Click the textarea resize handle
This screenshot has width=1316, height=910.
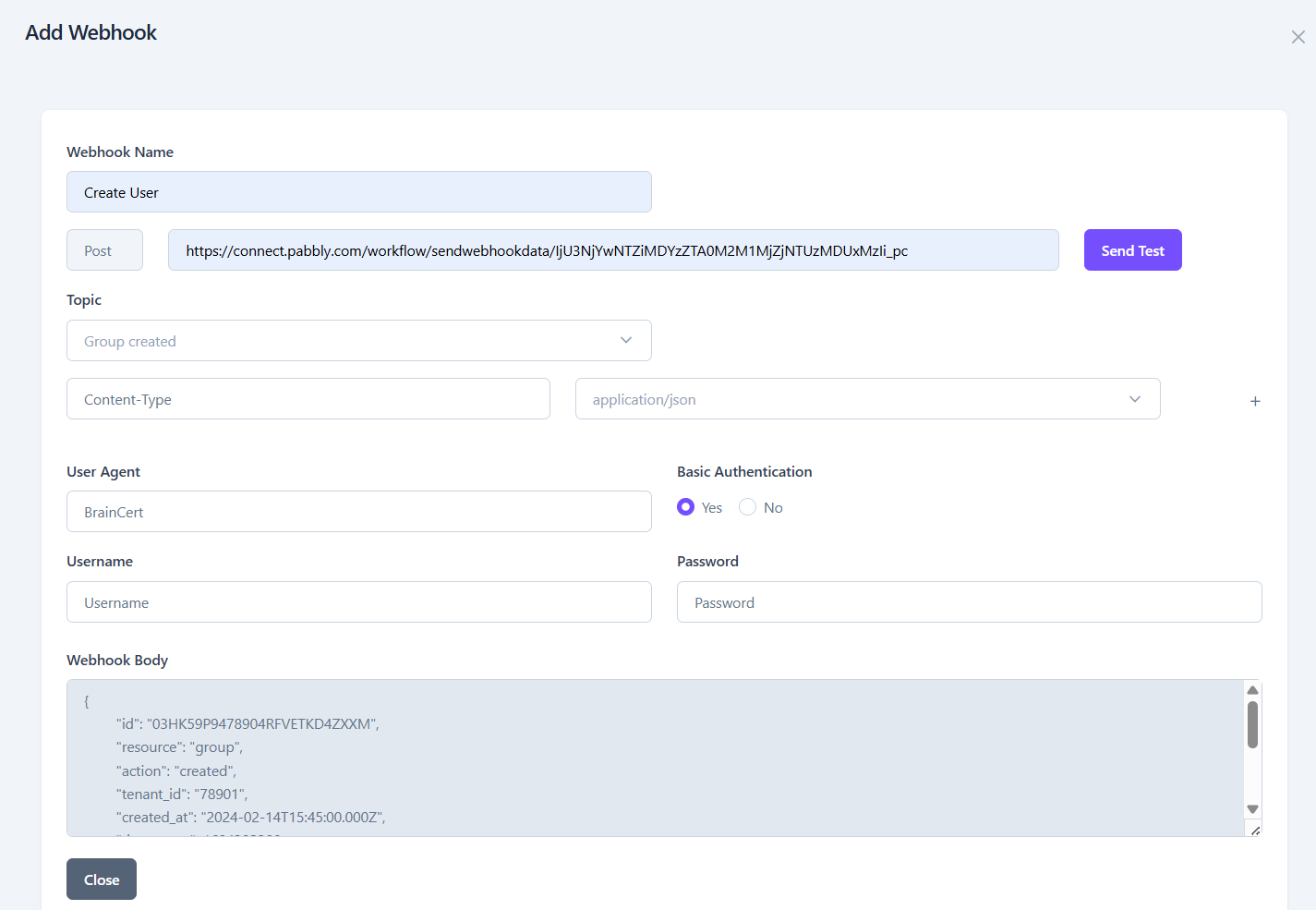[1255, 831]
